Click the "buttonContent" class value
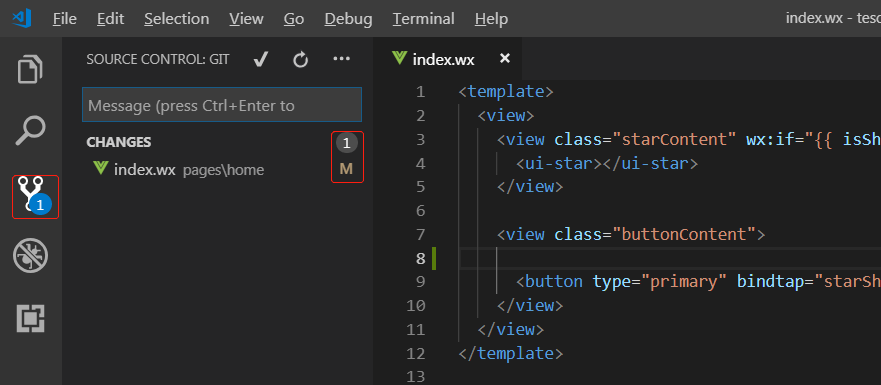Viewport: 881px width, 385px height. point(684,234)
